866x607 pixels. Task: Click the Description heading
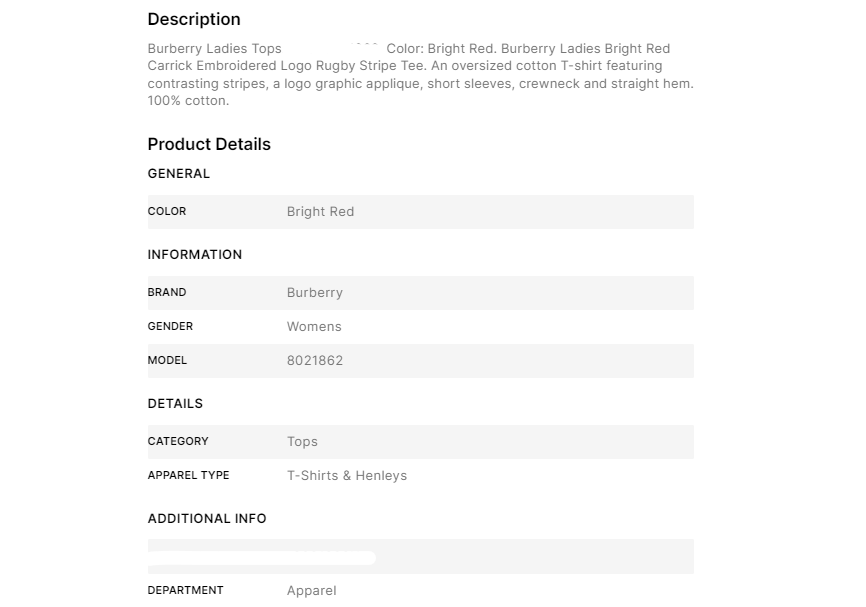pyautogui.click(x=194, y=19)
